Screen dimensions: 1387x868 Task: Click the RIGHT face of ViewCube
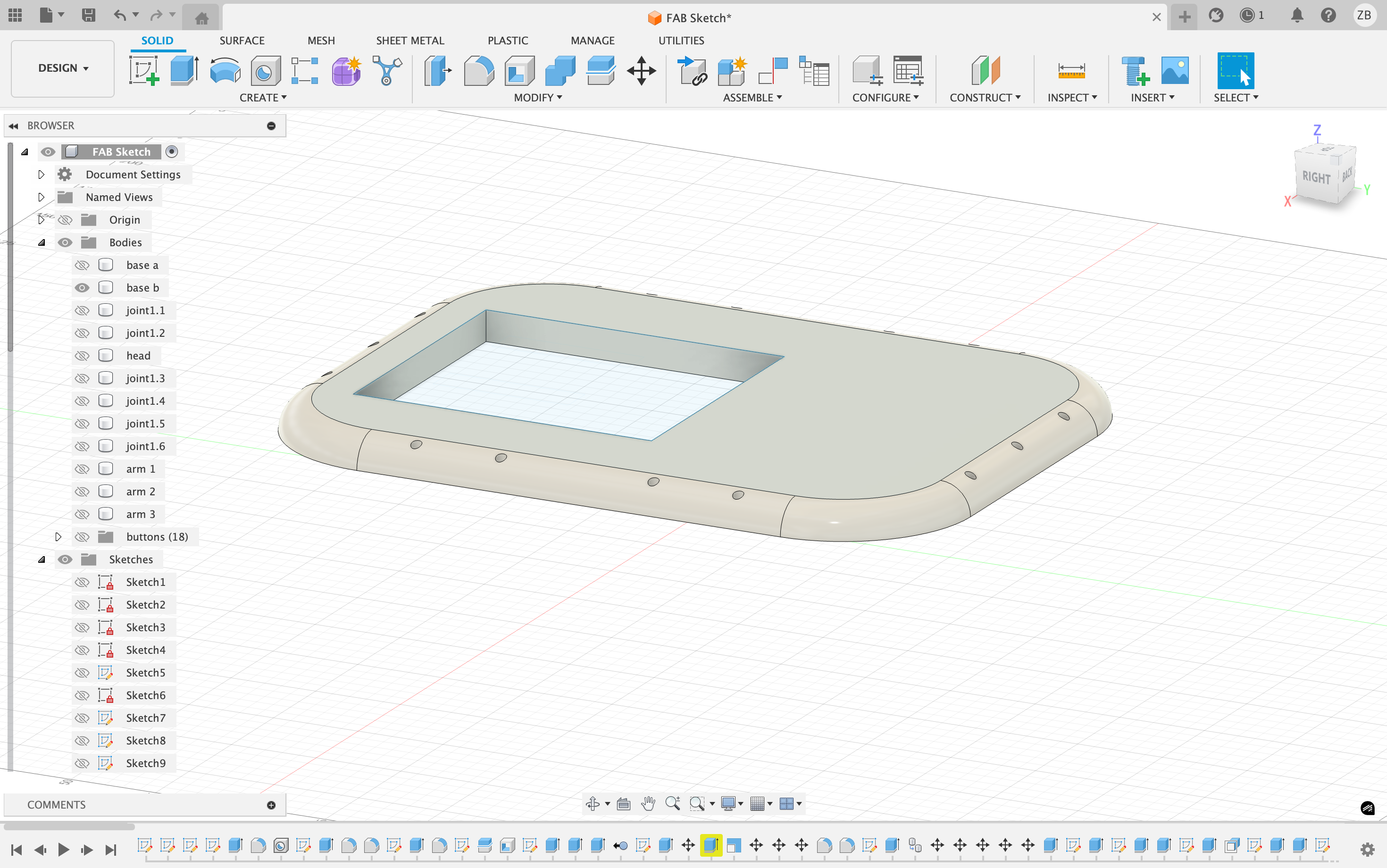(1315, 177)
